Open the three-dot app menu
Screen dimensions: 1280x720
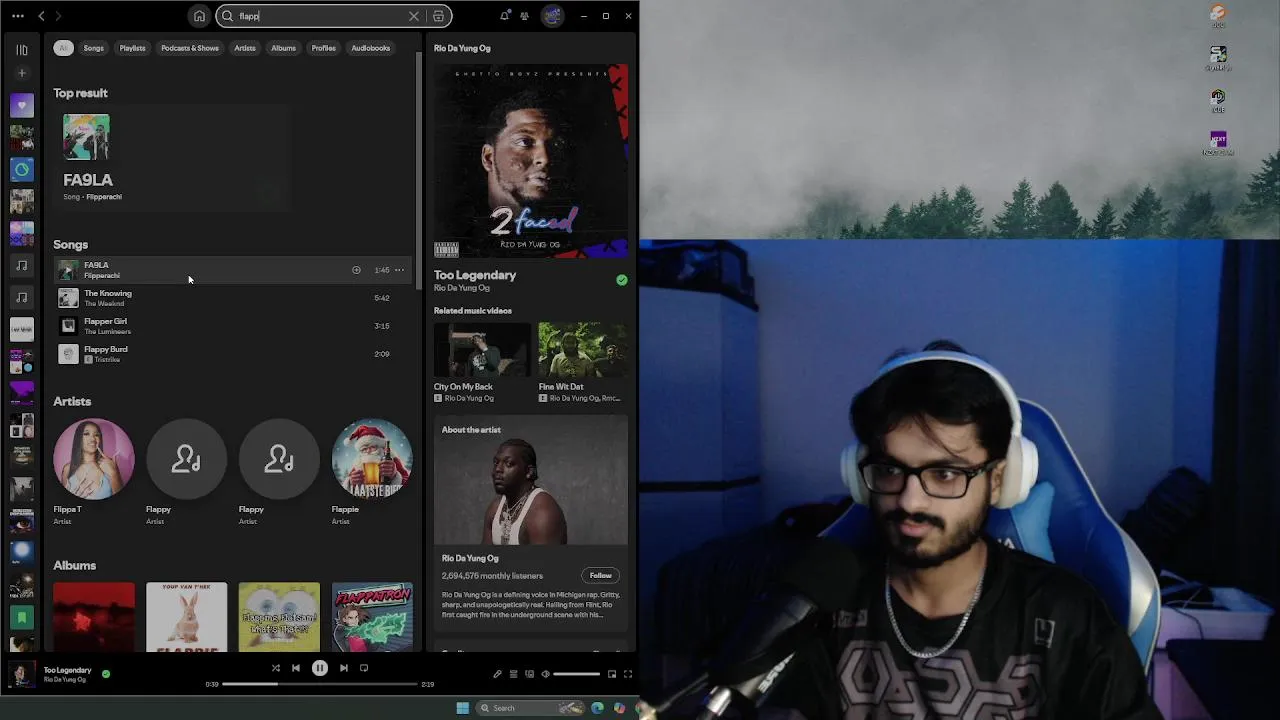click(18, 16)
